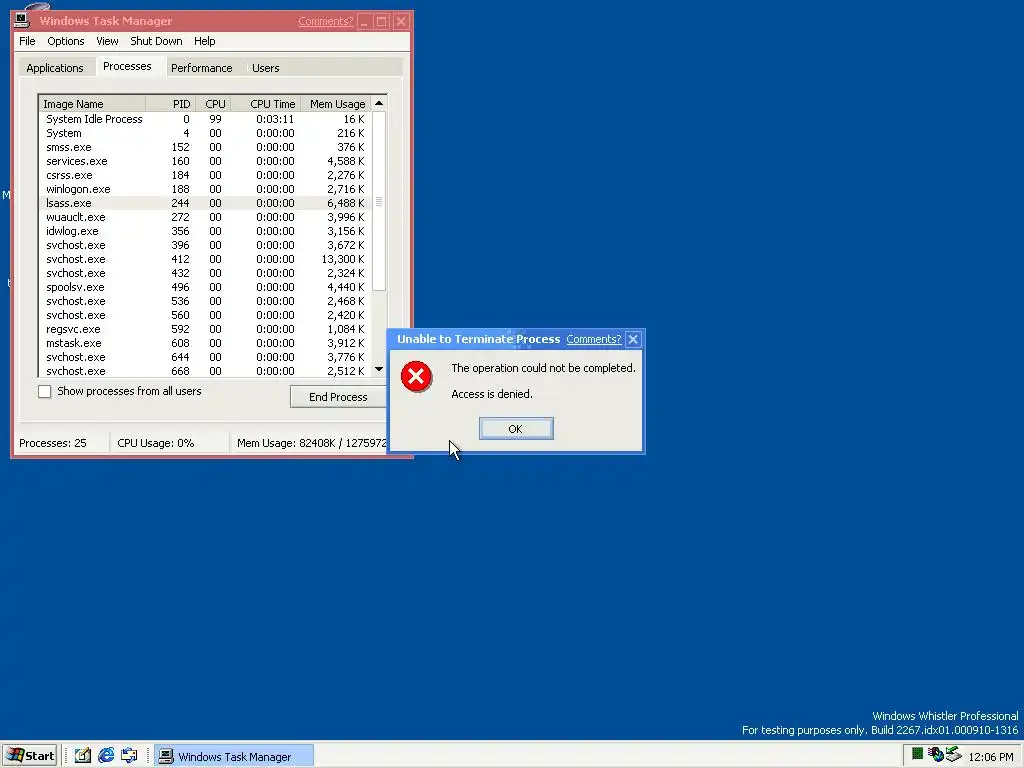Open the File menu

[x=27, y=41]
